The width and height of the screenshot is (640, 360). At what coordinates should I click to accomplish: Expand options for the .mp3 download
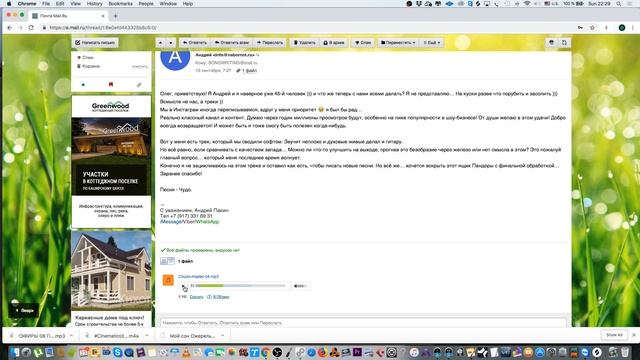click(x=71, y=336)
